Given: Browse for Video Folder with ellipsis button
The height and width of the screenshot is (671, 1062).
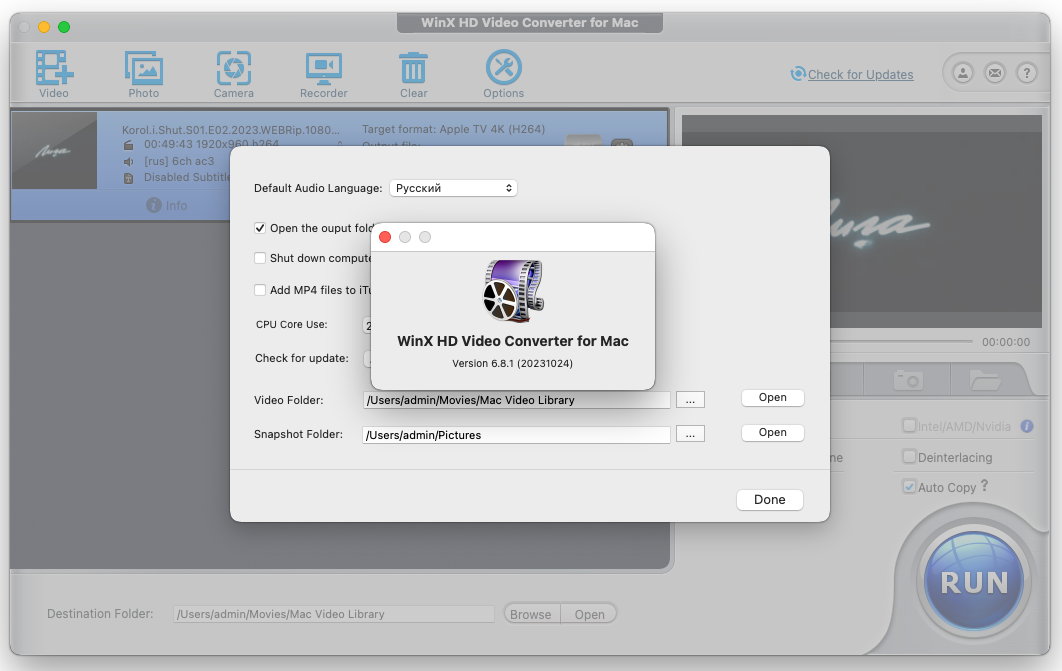Looking at the screenshot, I should (690, 400).
